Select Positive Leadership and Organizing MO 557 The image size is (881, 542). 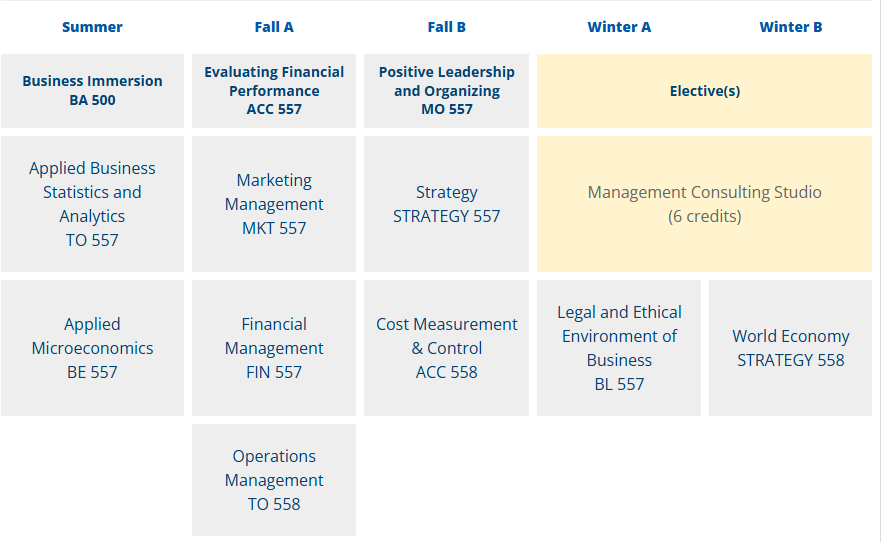tap(446, 91)
